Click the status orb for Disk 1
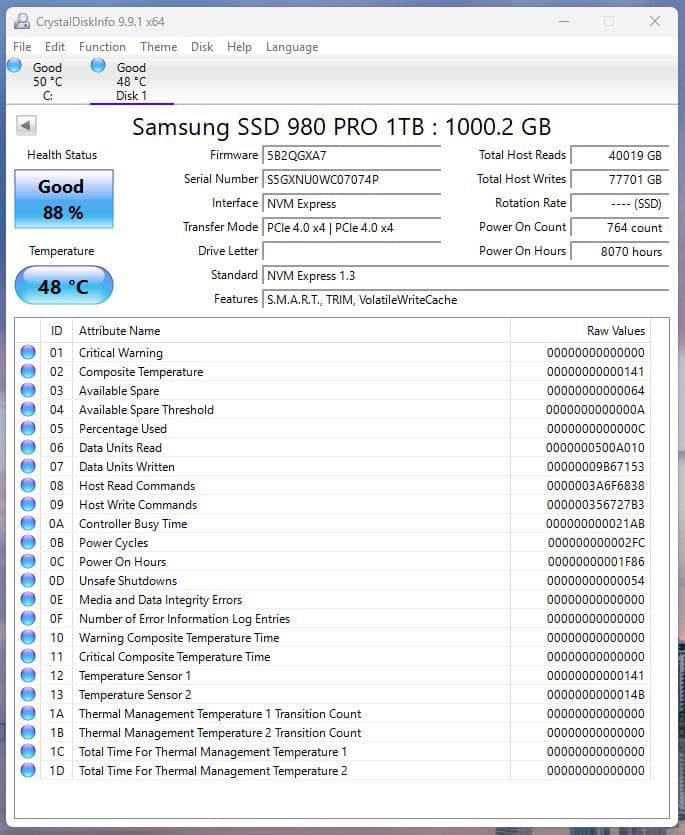The width and height of the screenshot is (685, 835). (98, 66)
